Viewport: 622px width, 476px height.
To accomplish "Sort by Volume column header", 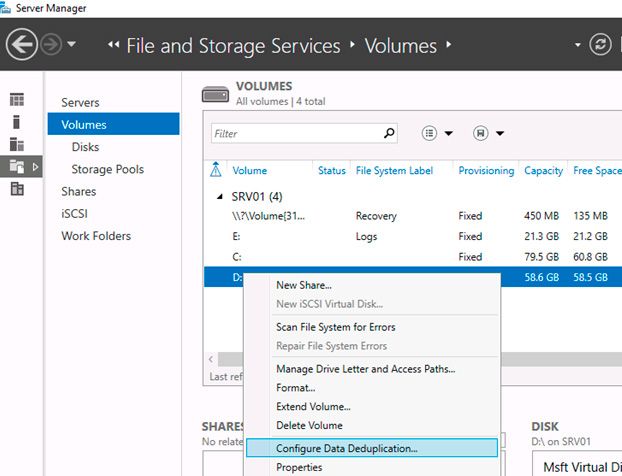I will (x=250, y=171).
